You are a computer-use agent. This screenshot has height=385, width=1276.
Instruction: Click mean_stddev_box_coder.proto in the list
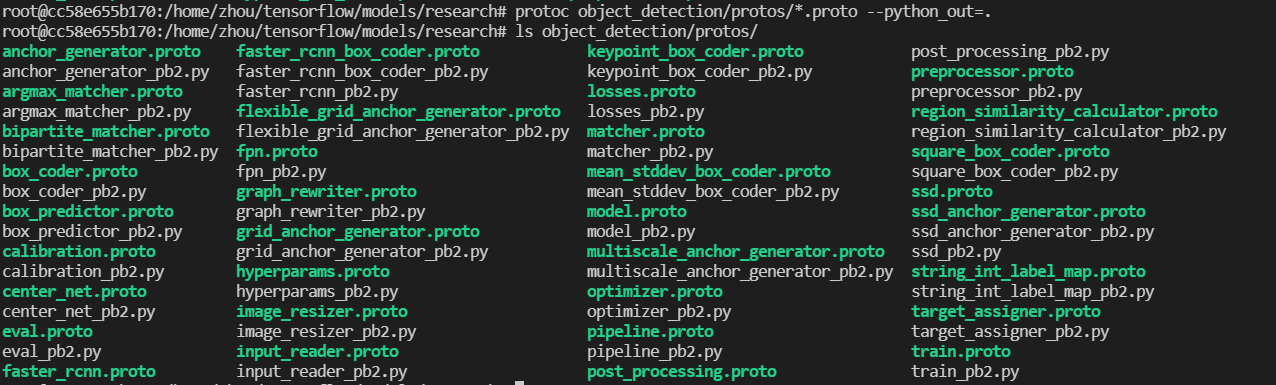708,171
